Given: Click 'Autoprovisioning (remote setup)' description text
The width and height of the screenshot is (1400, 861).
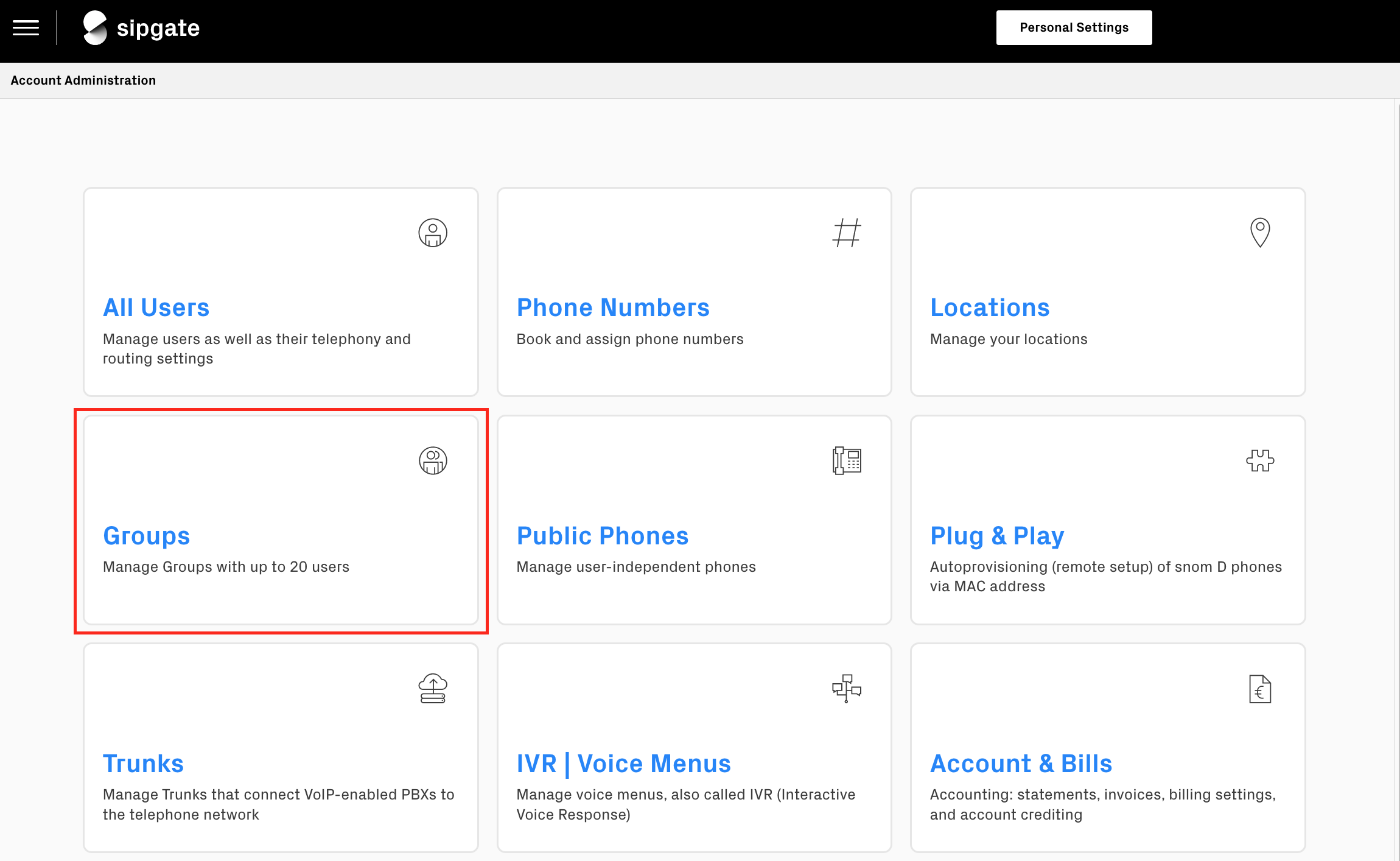Looking at the screenshot, I should 1106,577.
